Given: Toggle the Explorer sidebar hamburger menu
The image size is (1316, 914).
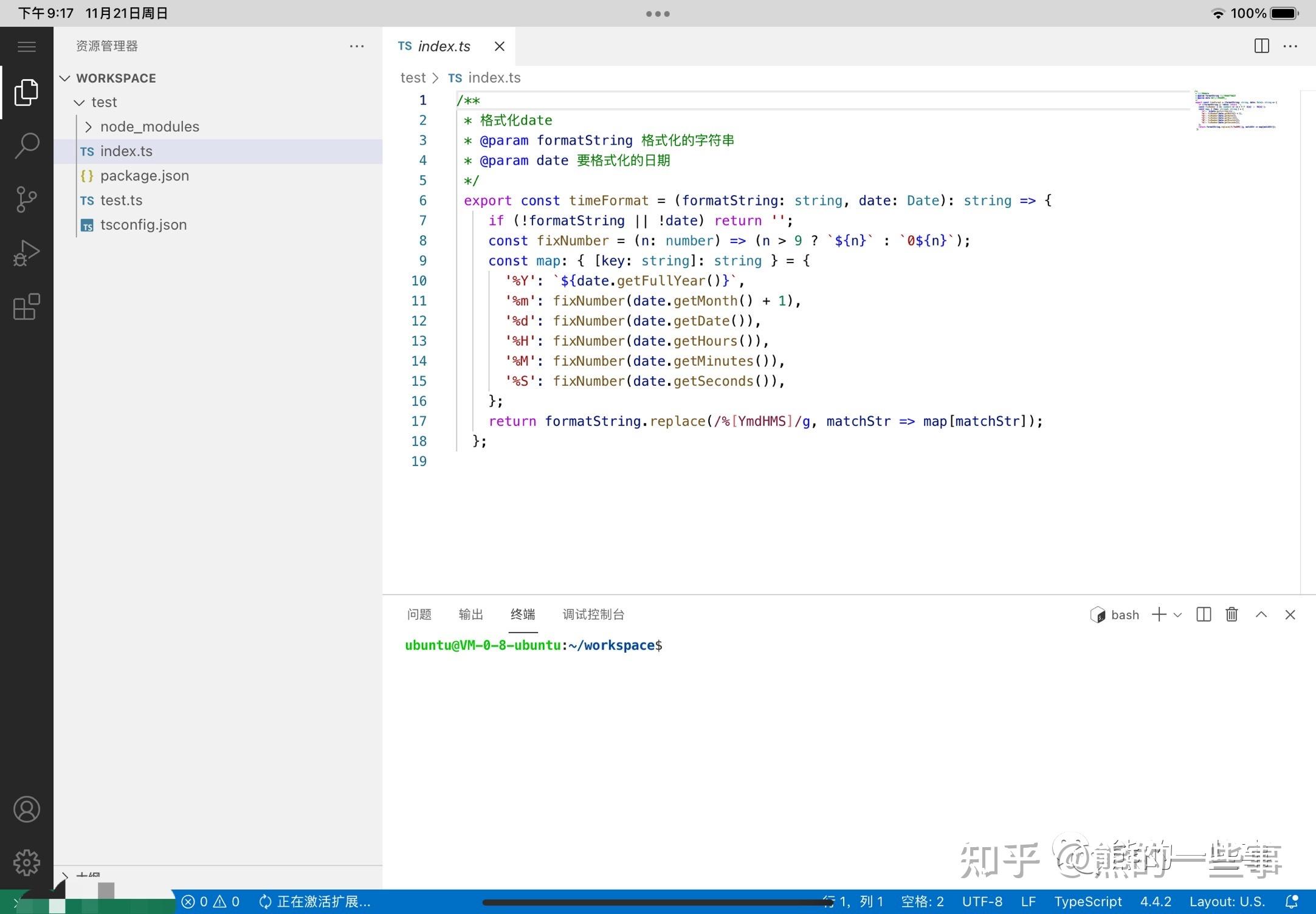Looking at the screenshot, I should (x=27, y=46).
